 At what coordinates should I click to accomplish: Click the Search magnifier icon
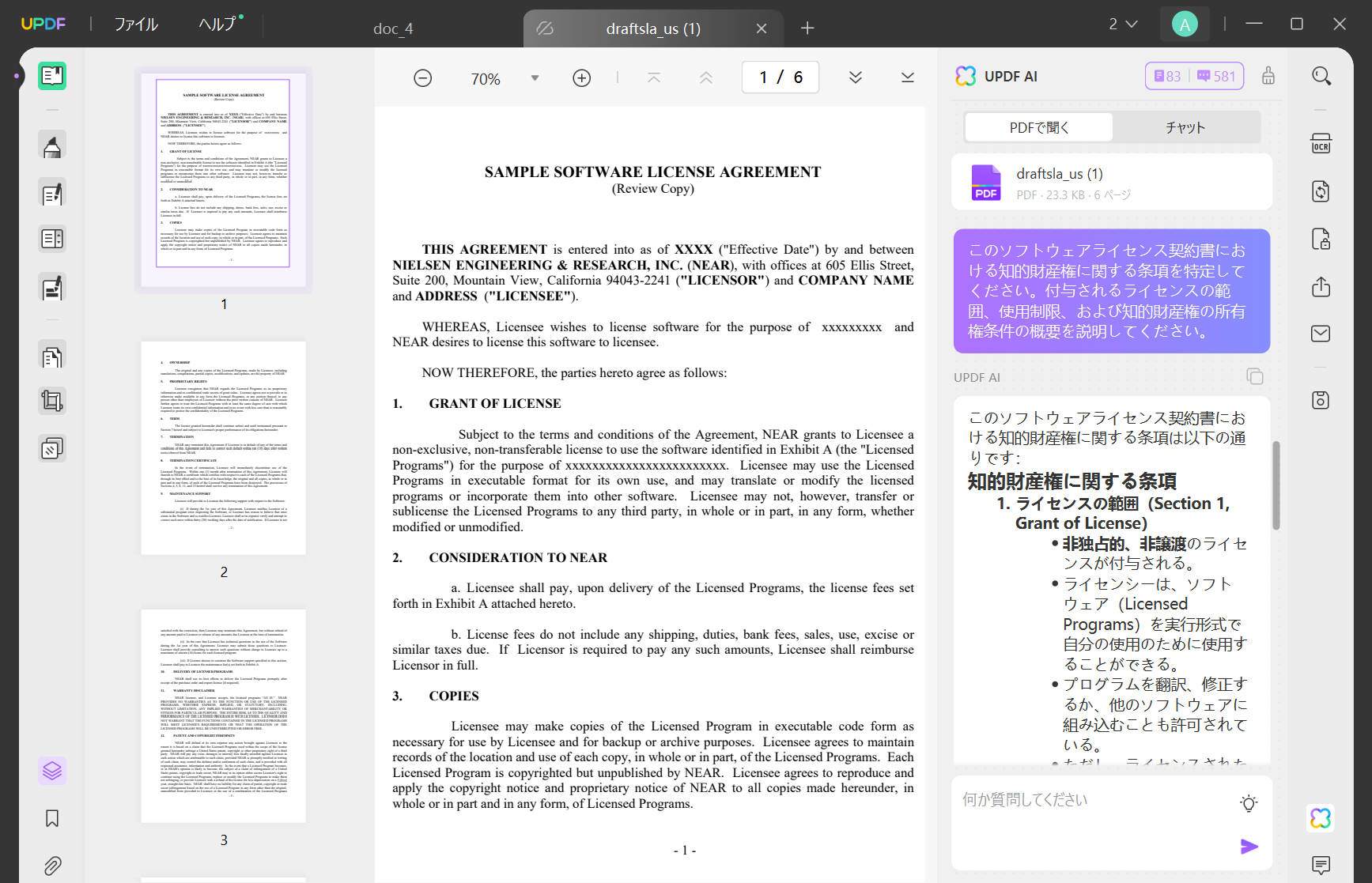click(1321, 76)
